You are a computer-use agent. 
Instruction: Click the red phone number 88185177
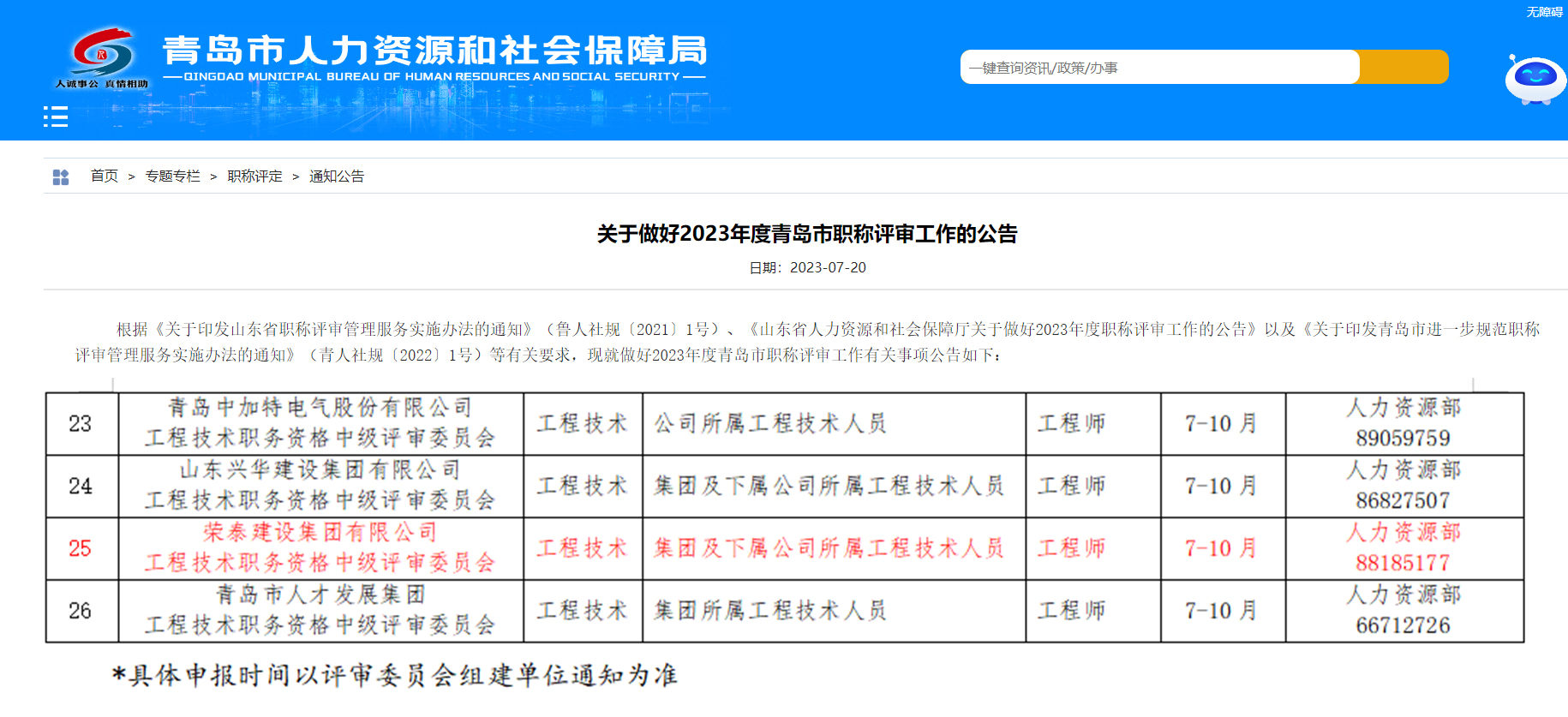[x=1403, y=563]
